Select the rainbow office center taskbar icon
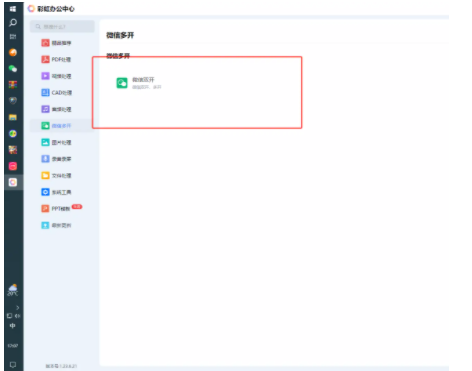Screen dimensions: 472x371 coord(13,182)
